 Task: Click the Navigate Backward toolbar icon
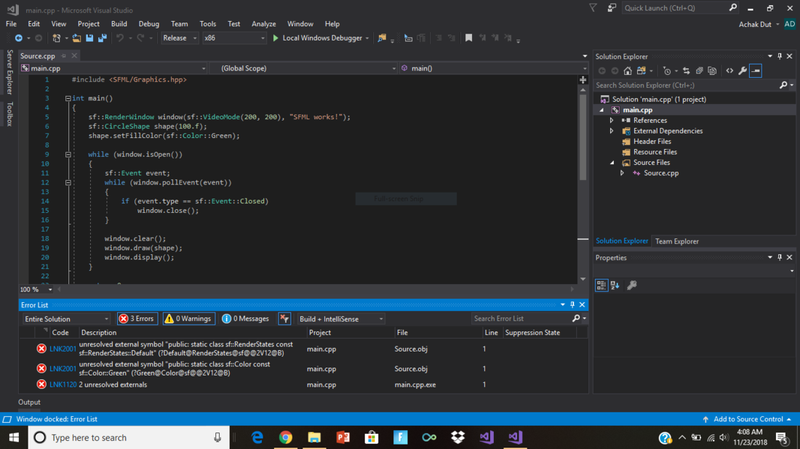coord(18,38)
